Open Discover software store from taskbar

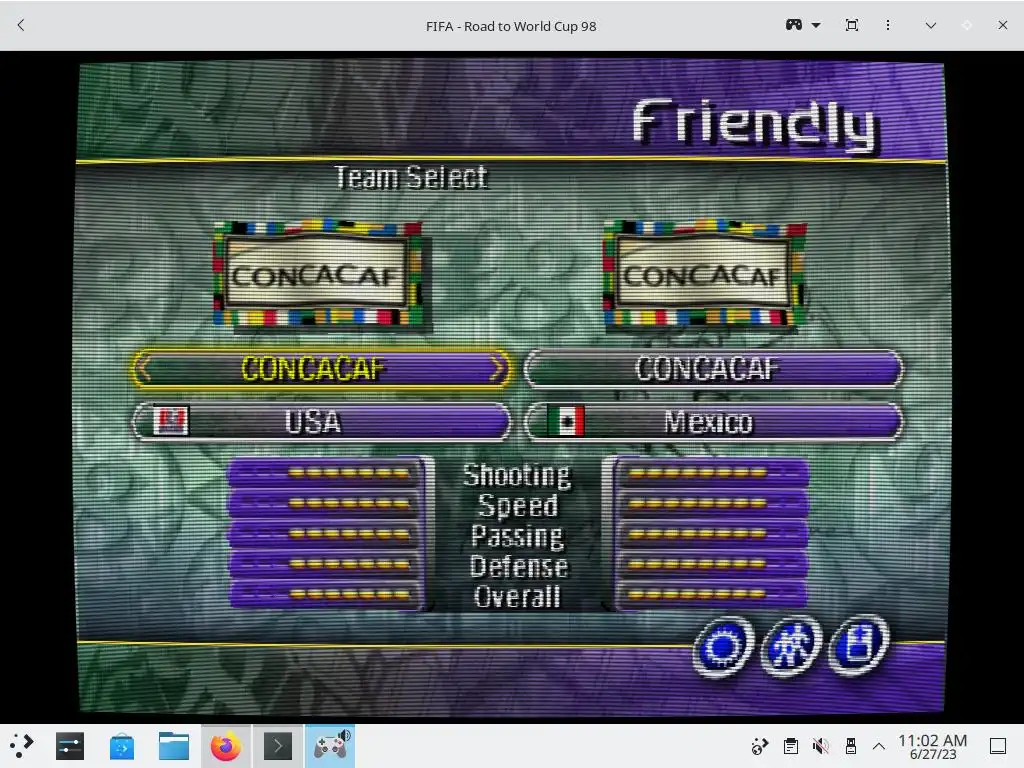coord(121,746)
